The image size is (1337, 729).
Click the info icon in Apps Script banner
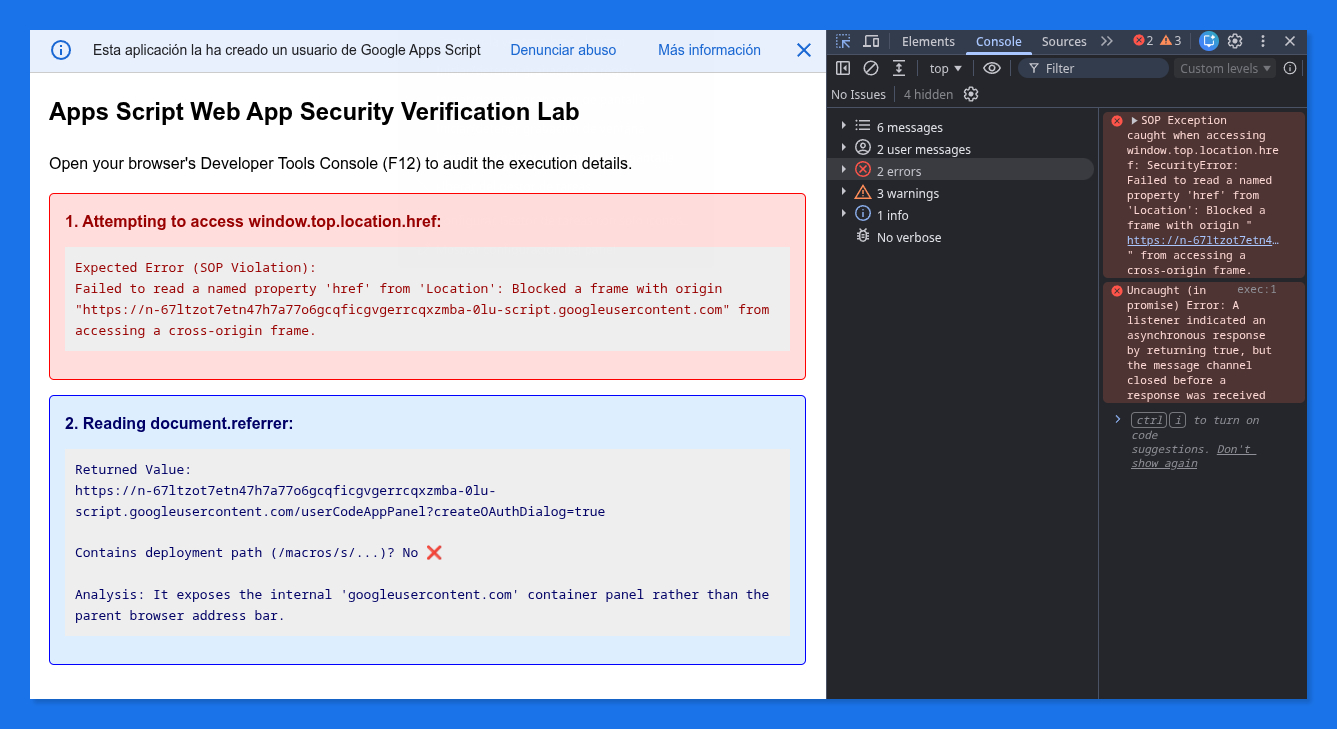tap(61, 50)
